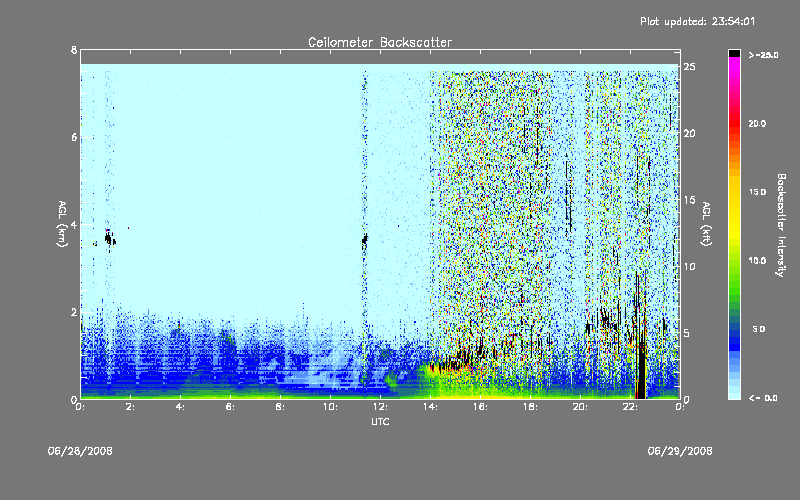Click the ">=25.0" colorbar top label
The image size is (800, 500).
click(763, 55)
